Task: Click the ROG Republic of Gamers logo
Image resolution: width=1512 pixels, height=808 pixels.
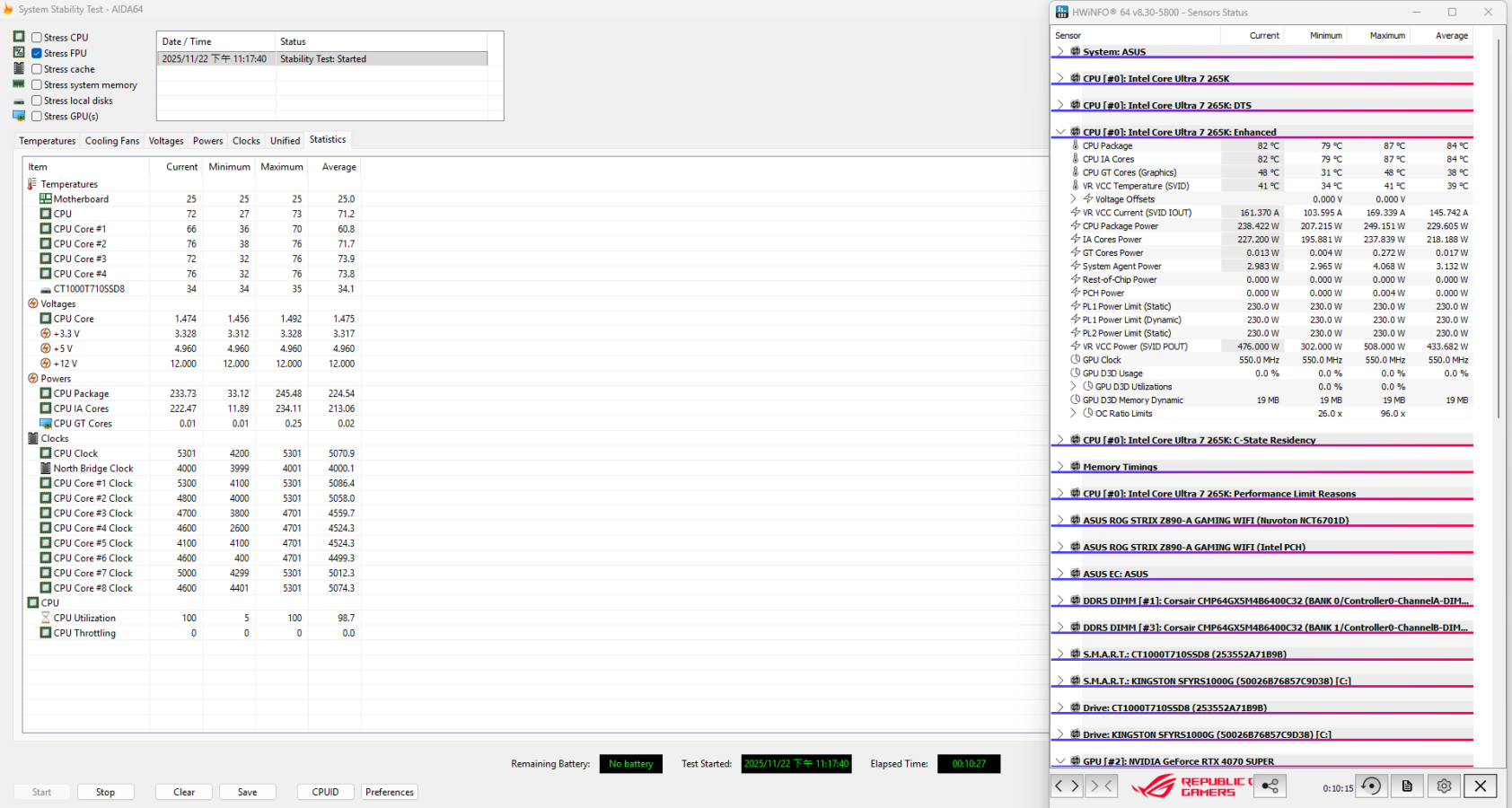Action: coord(1191,786)
